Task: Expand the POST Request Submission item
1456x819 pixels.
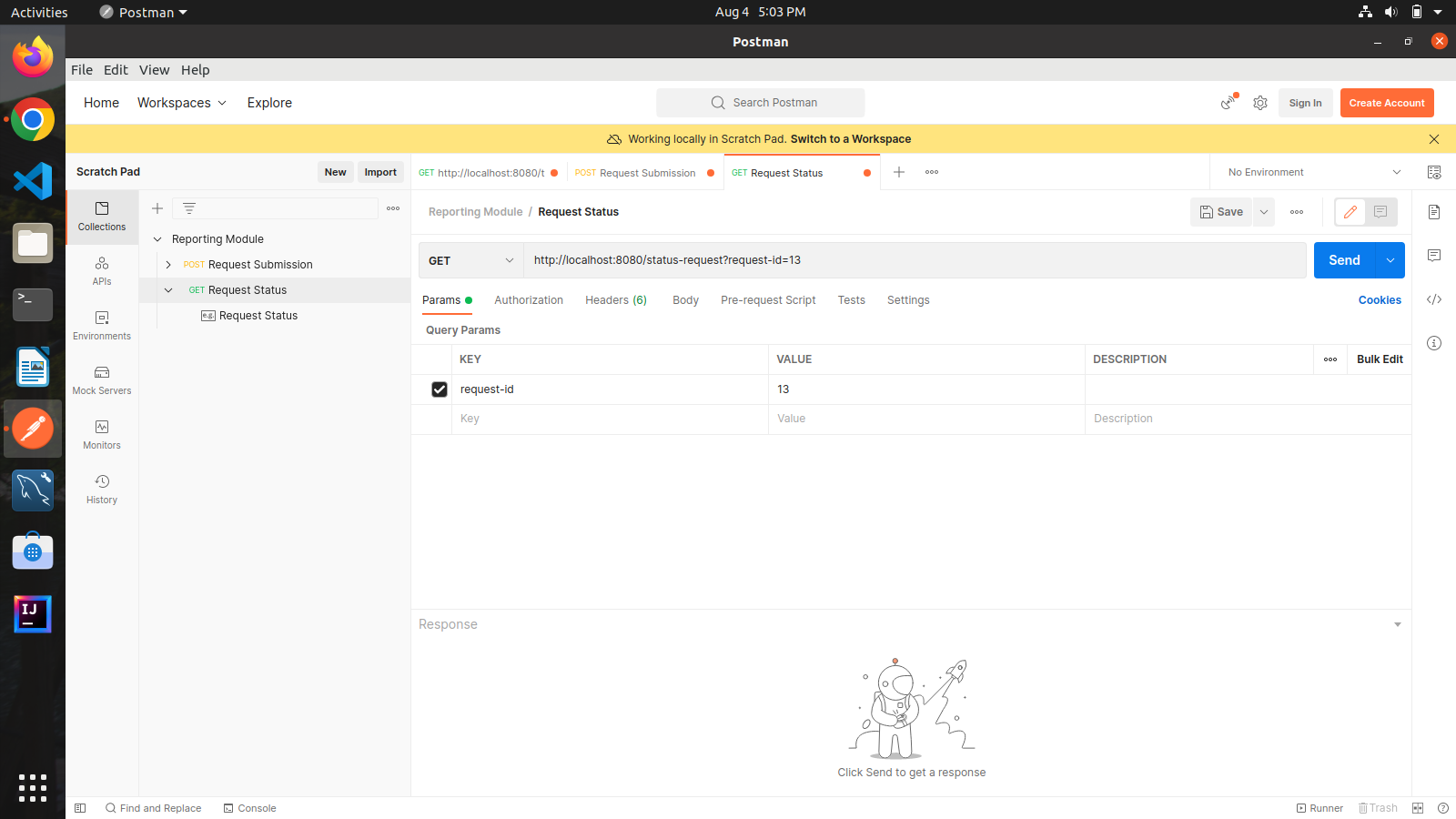Action: click(x=168, y=265)
